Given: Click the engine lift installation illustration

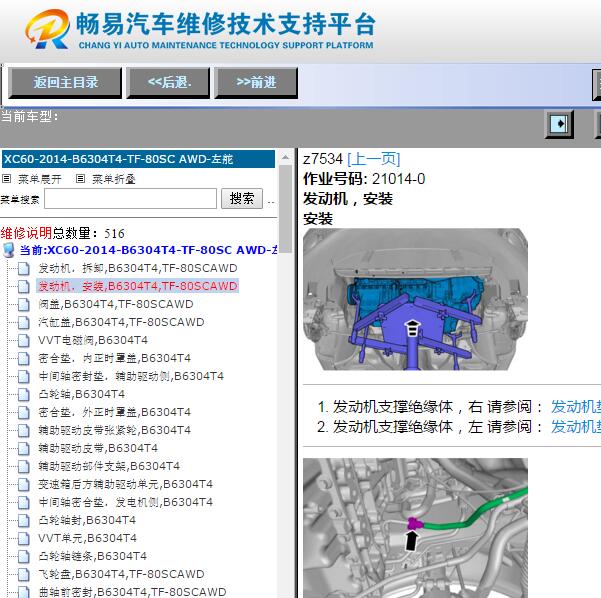Looking at the screenshot, I should pyautogui.click(x=415, y=299).
